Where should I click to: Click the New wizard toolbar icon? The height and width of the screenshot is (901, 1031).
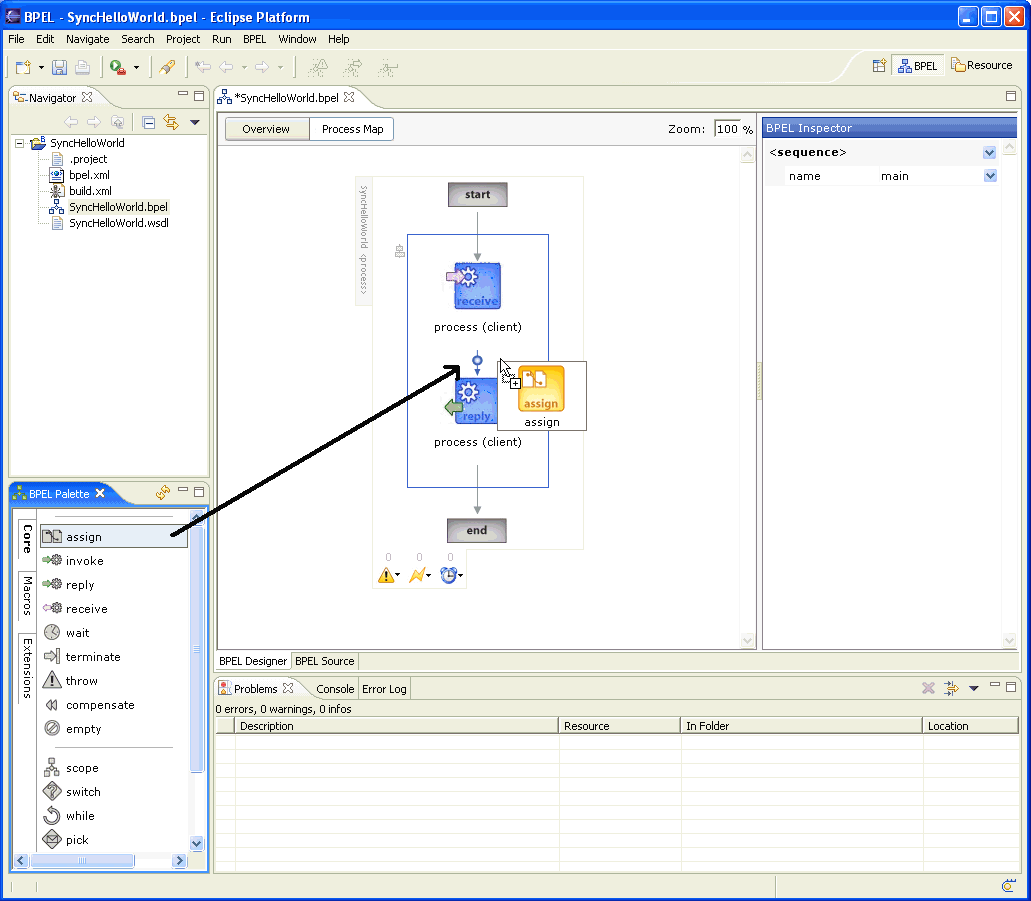pos(24,67)
